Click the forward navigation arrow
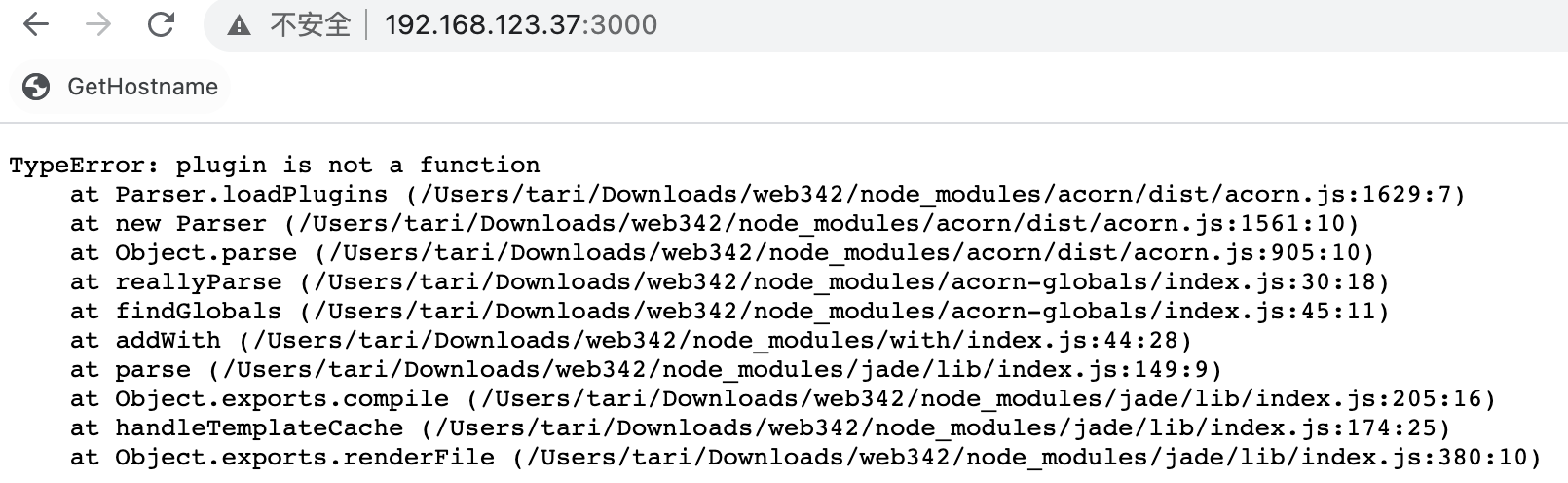This screenshot has height=483, width=1568. [98, 24]
